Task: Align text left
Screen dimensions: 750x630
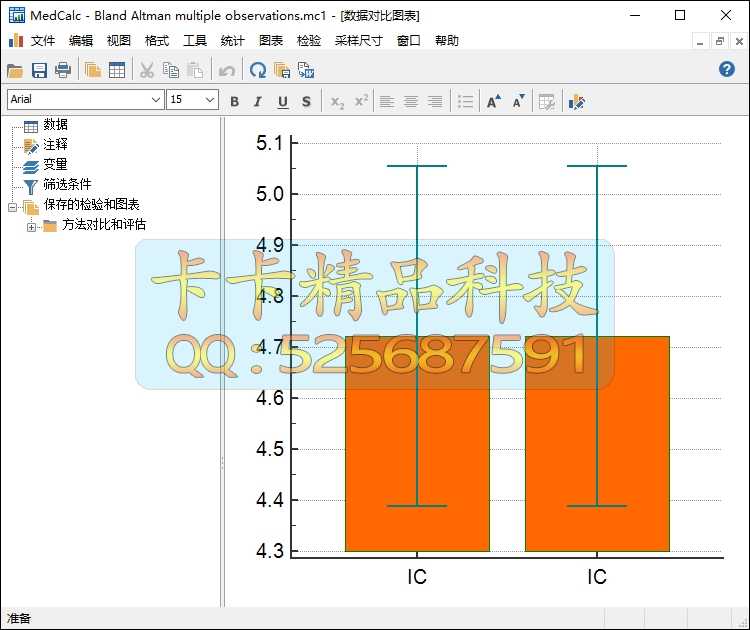Action: (387, 101)
